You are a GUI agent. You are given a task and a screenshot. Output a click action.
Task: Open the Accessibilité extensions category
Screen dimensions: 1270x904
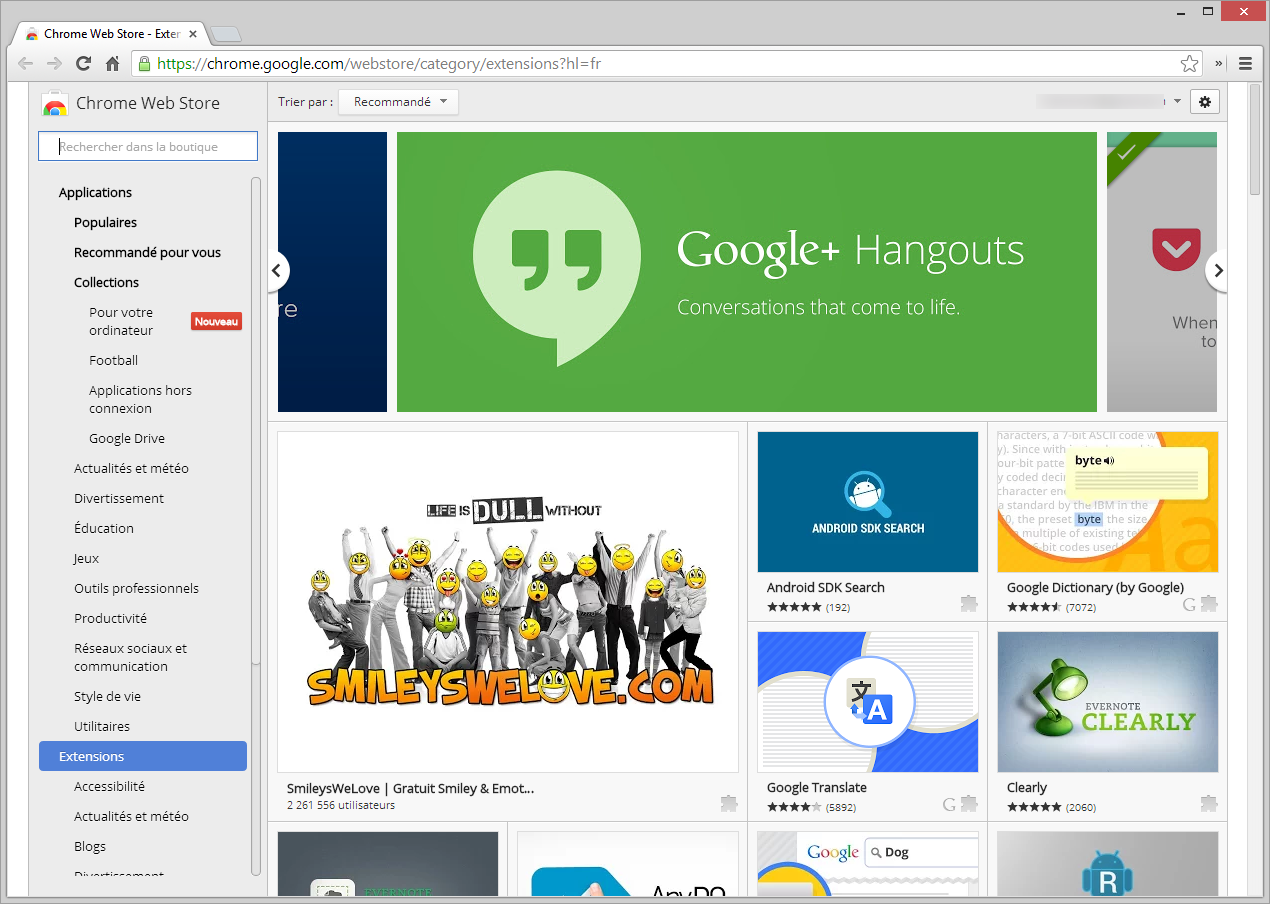109,787
